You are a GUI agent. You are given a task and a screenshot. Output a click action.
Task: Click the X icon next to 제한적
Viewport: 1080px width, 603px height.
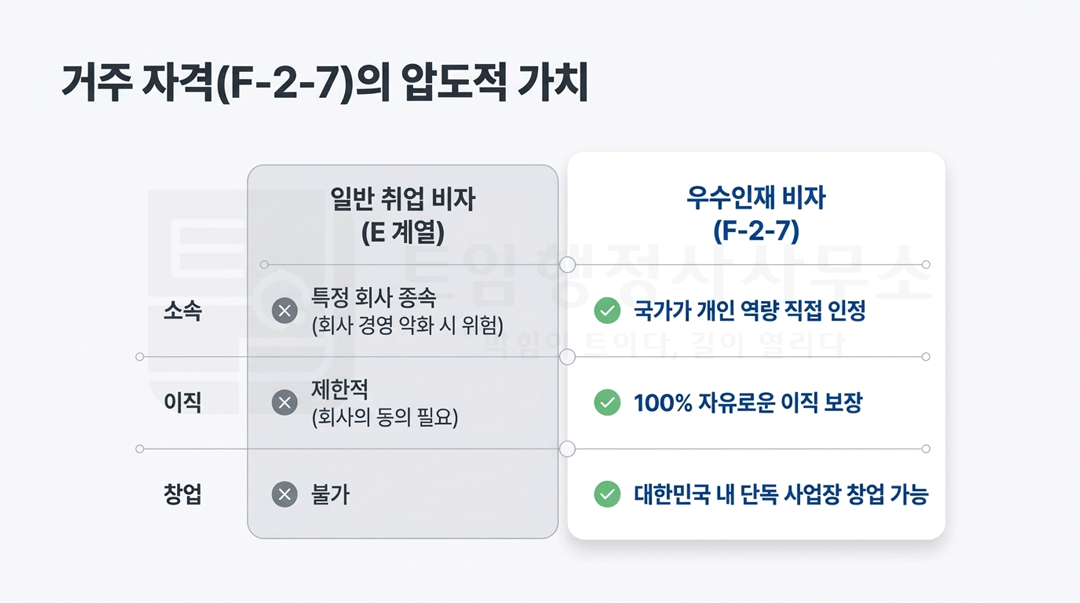pos(285,402)
